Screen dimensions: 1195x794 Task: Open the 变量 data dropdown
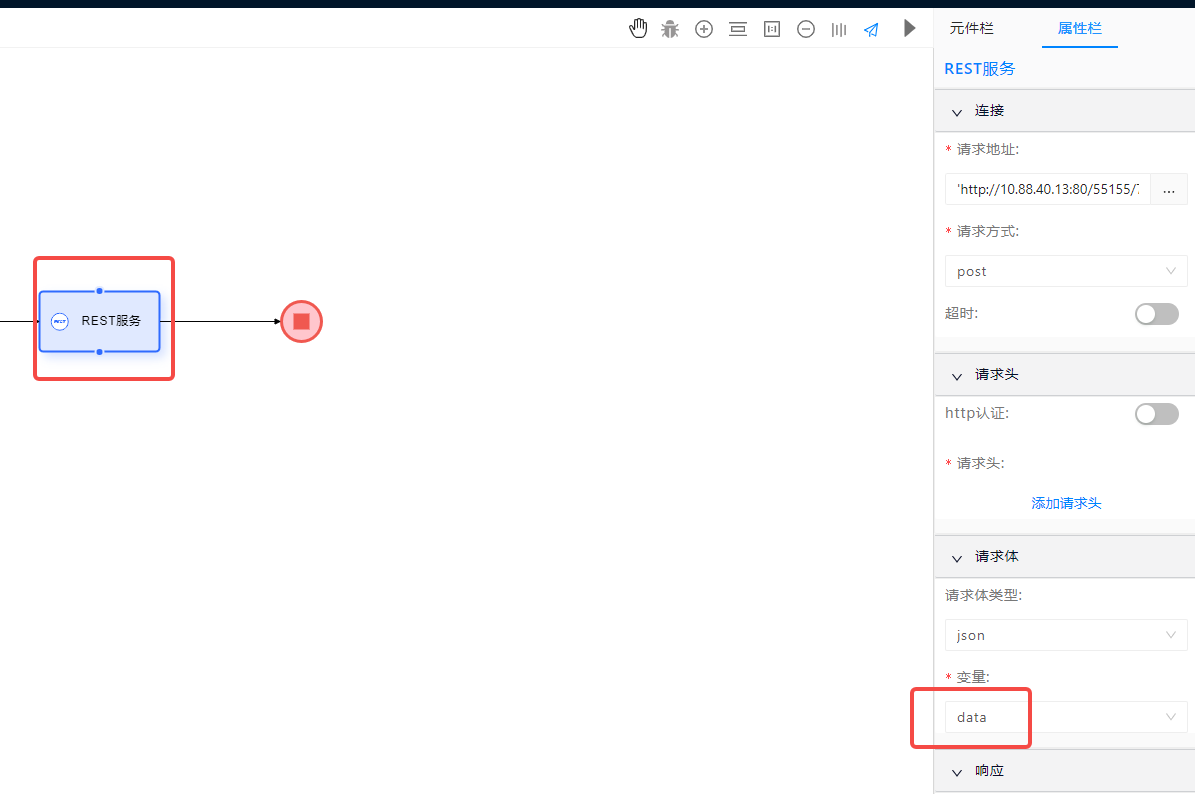(1065, 717)
